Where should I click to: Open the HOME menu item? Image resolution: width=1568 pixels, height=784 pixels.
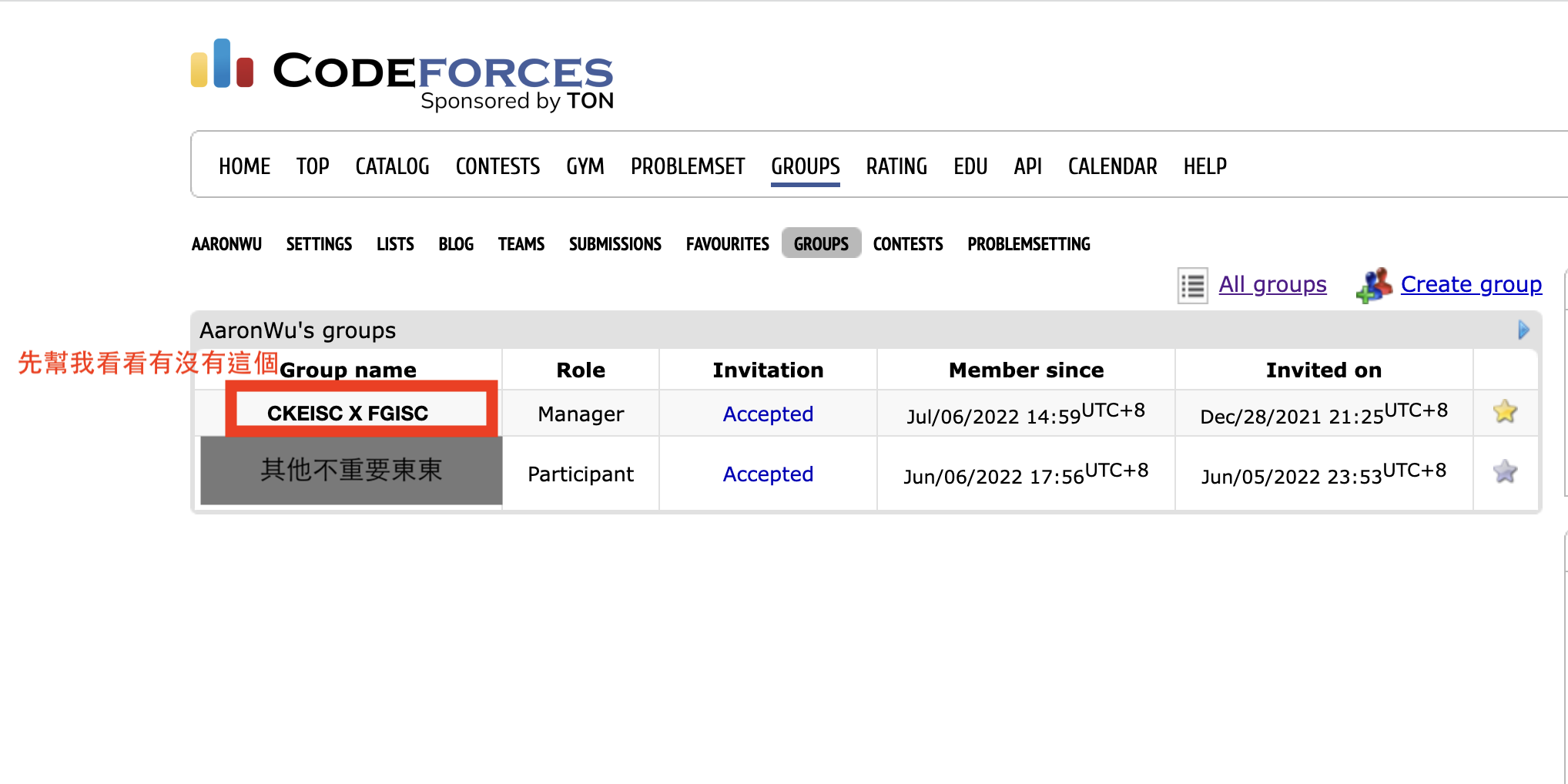tap(244, 166)
